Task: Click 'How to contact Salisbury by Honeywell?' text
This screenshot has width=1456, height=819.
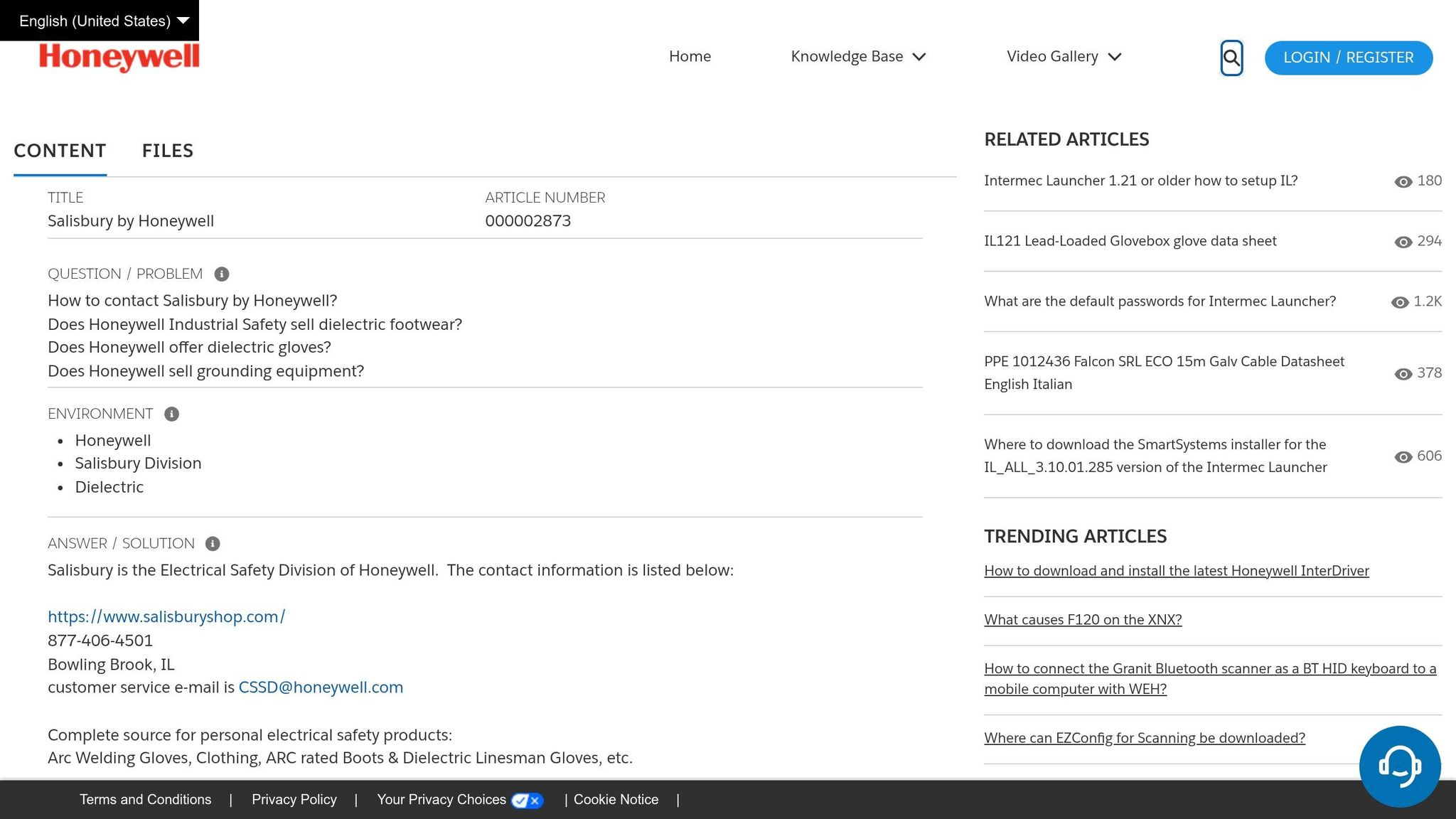Action: (x=193, y=301)
